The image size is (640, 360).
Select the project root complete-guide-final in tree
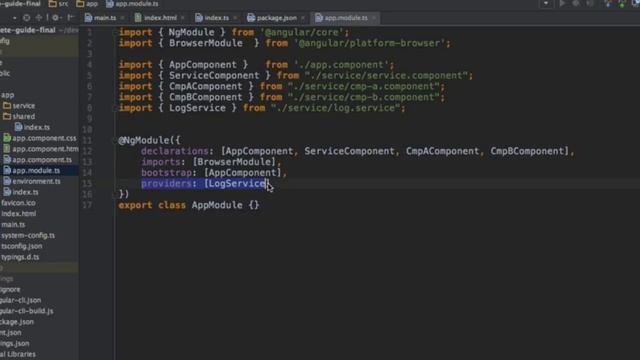pyautogui.click(x=28, y=30)
